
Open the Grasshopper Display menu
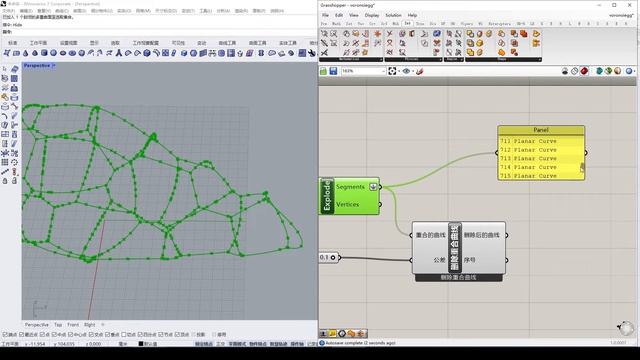[372, 15]
